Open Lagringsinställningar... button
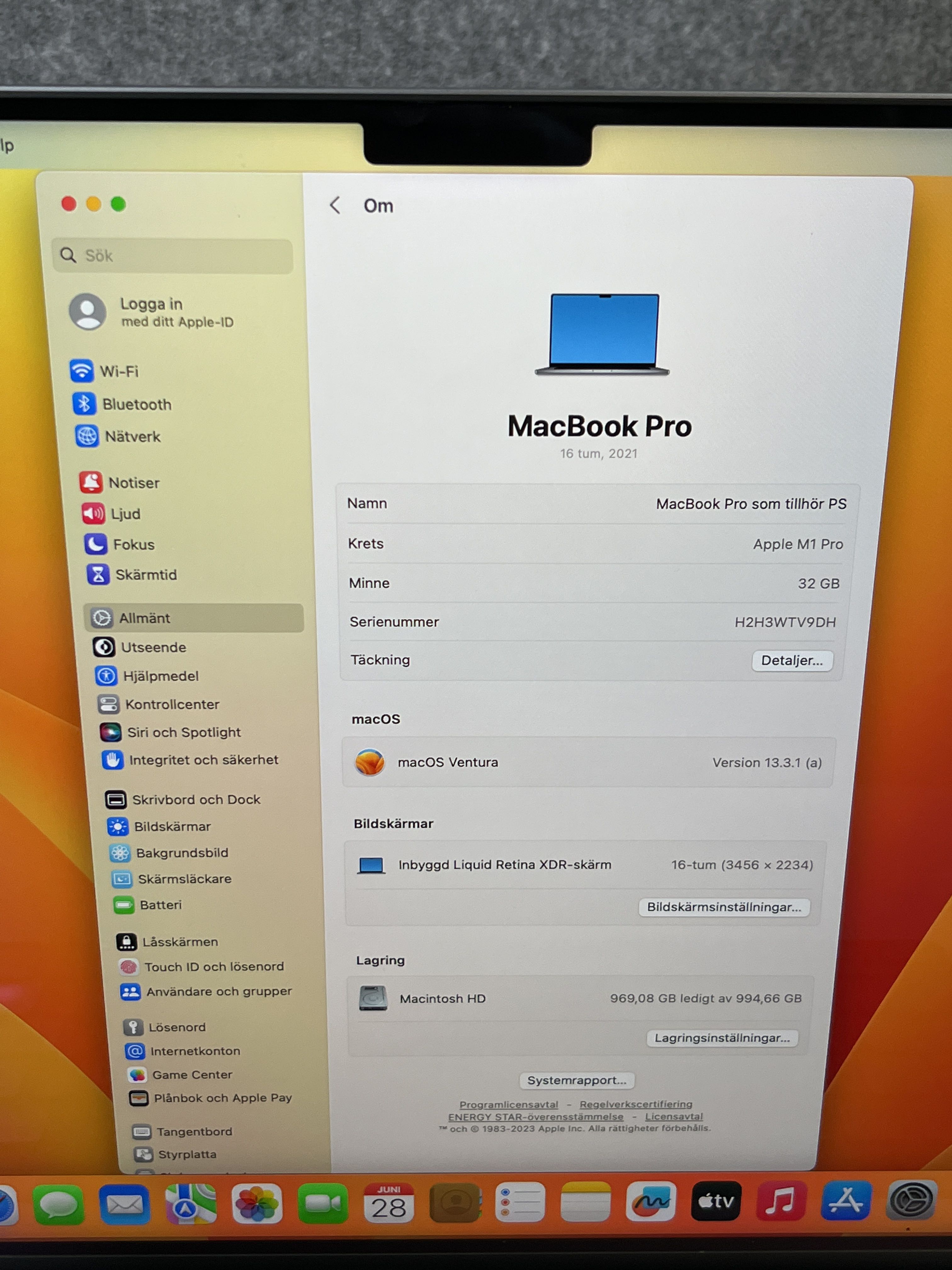 [x=722, y=1038]
